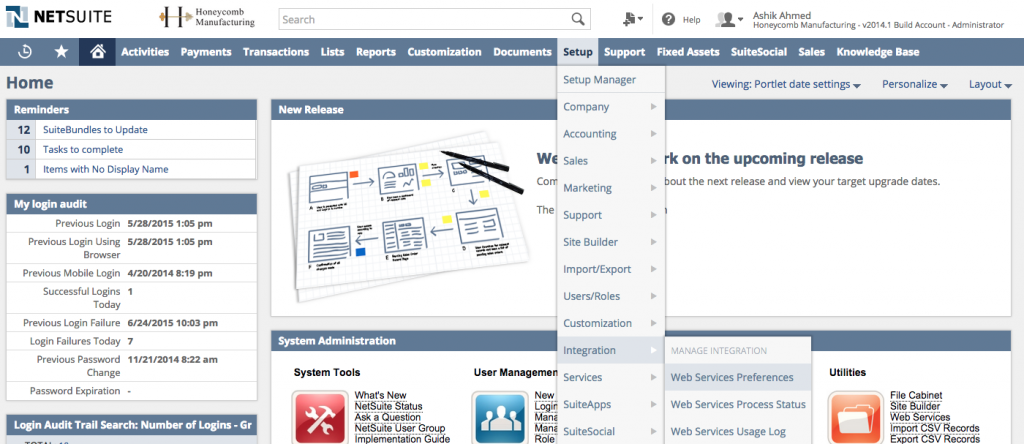This screenshot has height=444, width=1024.
Task: Click the Implementation Guide link
Action: click(402, 439)
